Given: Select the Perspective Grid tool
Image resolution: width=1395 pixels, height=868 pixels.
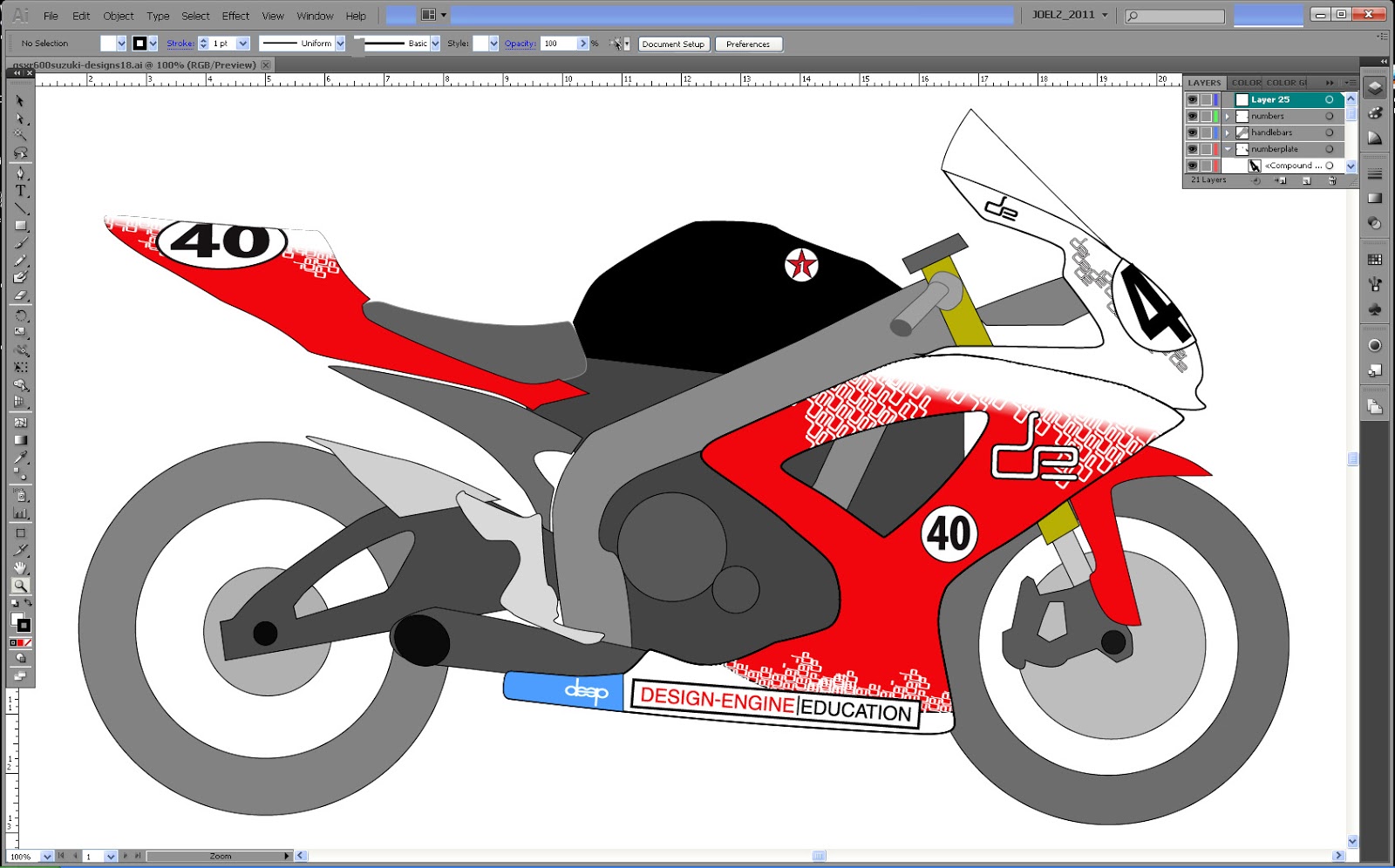Looking at the screenshot, I should [20, 403].
